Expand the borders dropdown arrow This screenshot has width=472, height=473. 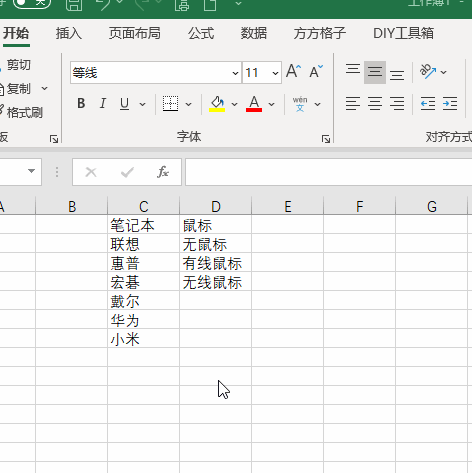(x=188, y=104)
